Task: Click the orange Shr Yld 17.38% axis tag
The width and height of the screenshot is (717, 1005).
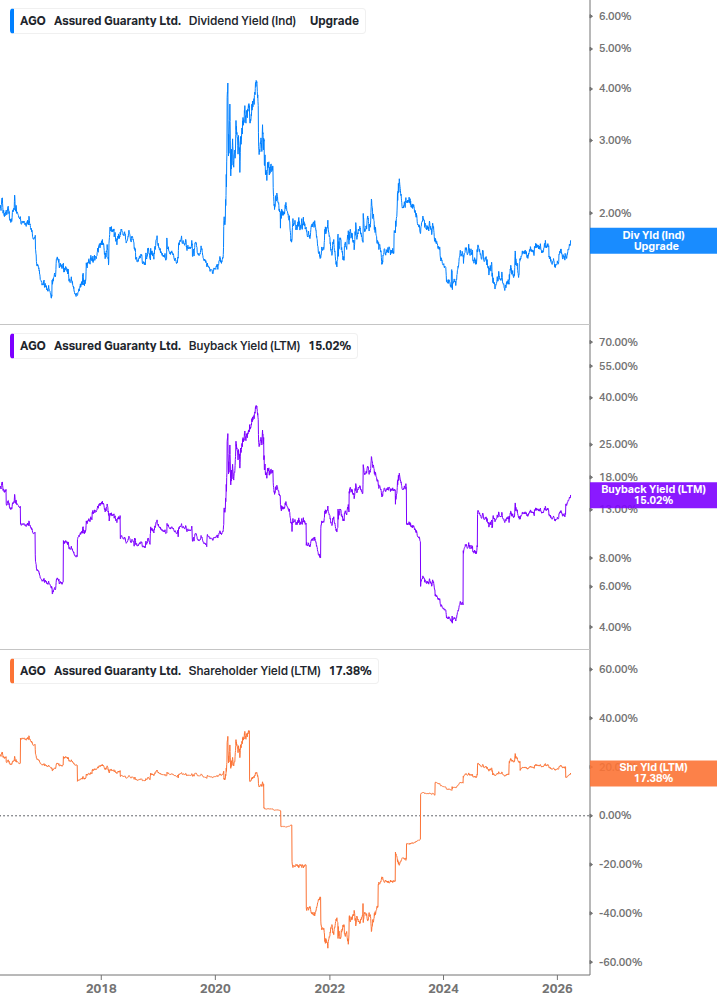Action: (x=653, y=773)
